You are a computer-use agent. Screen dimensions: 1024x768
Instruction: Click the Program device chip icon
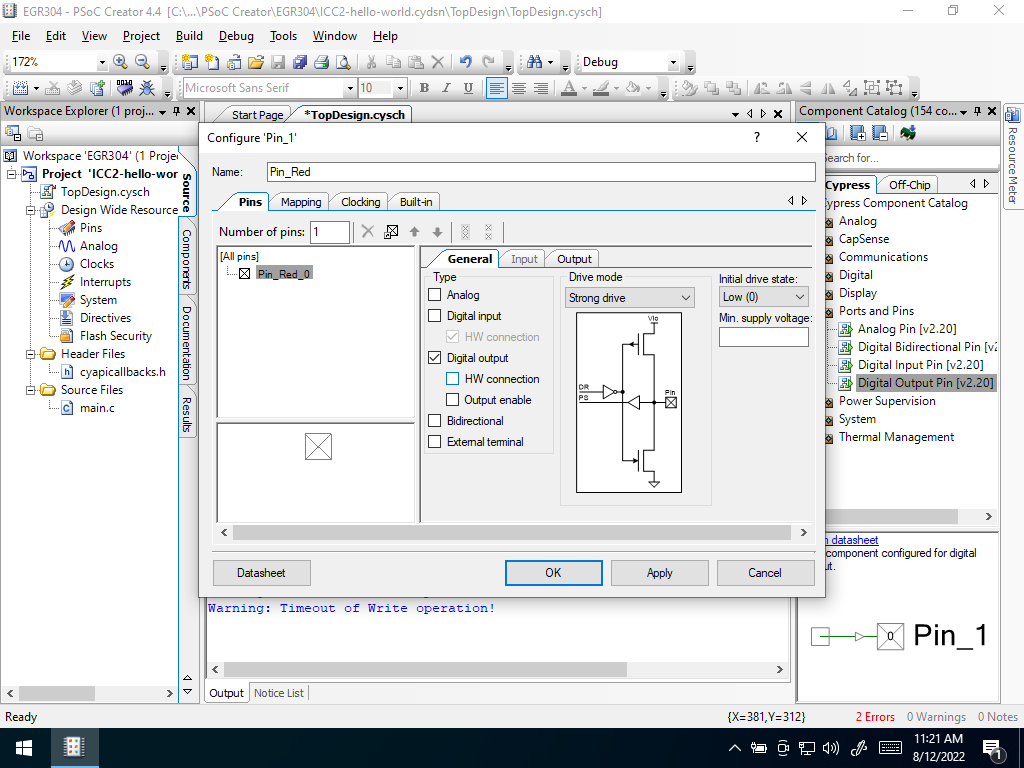click(124, 88)
